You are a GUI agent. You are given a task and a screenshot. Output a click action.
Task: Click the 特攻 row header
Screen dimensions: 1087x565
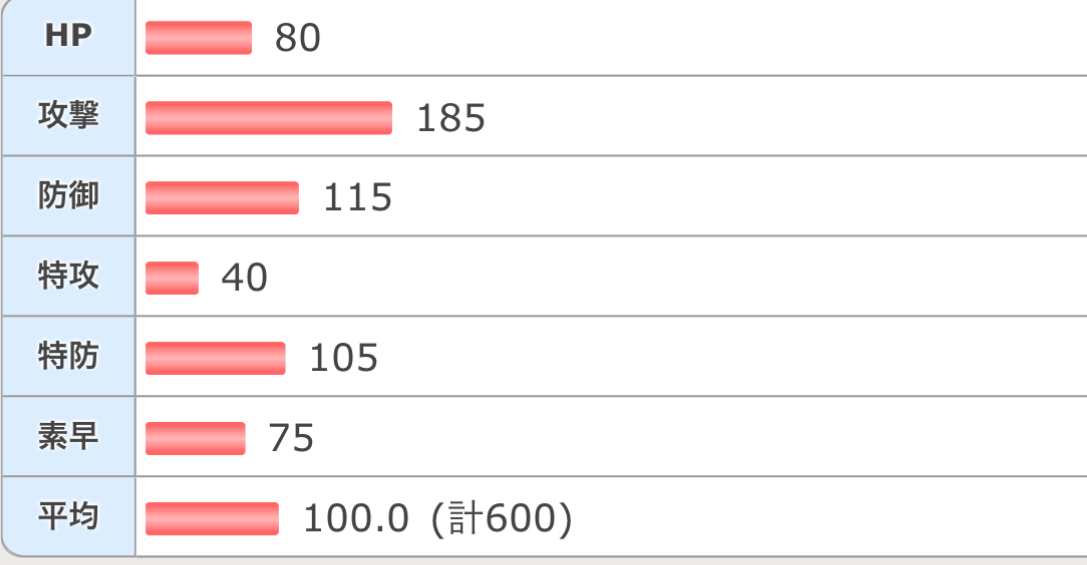(68, 277)
